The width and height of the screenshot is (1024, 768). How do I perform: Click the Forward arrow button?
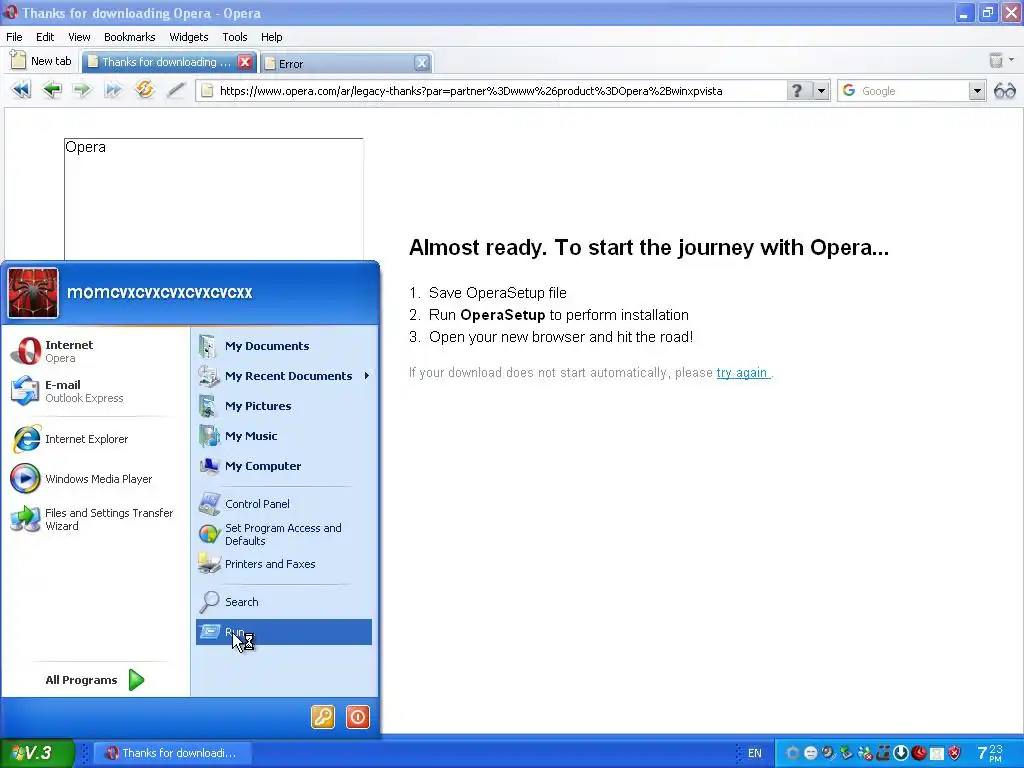(82, 89)
